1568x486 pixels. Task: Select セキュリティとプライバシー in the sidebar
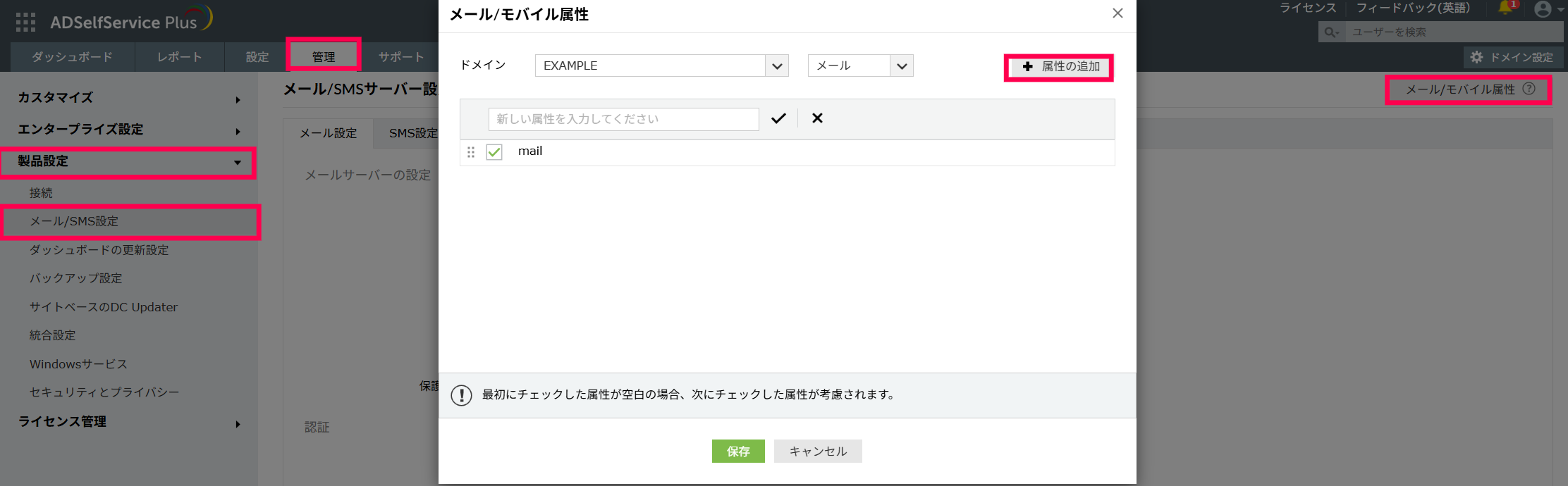pos(104,392)
